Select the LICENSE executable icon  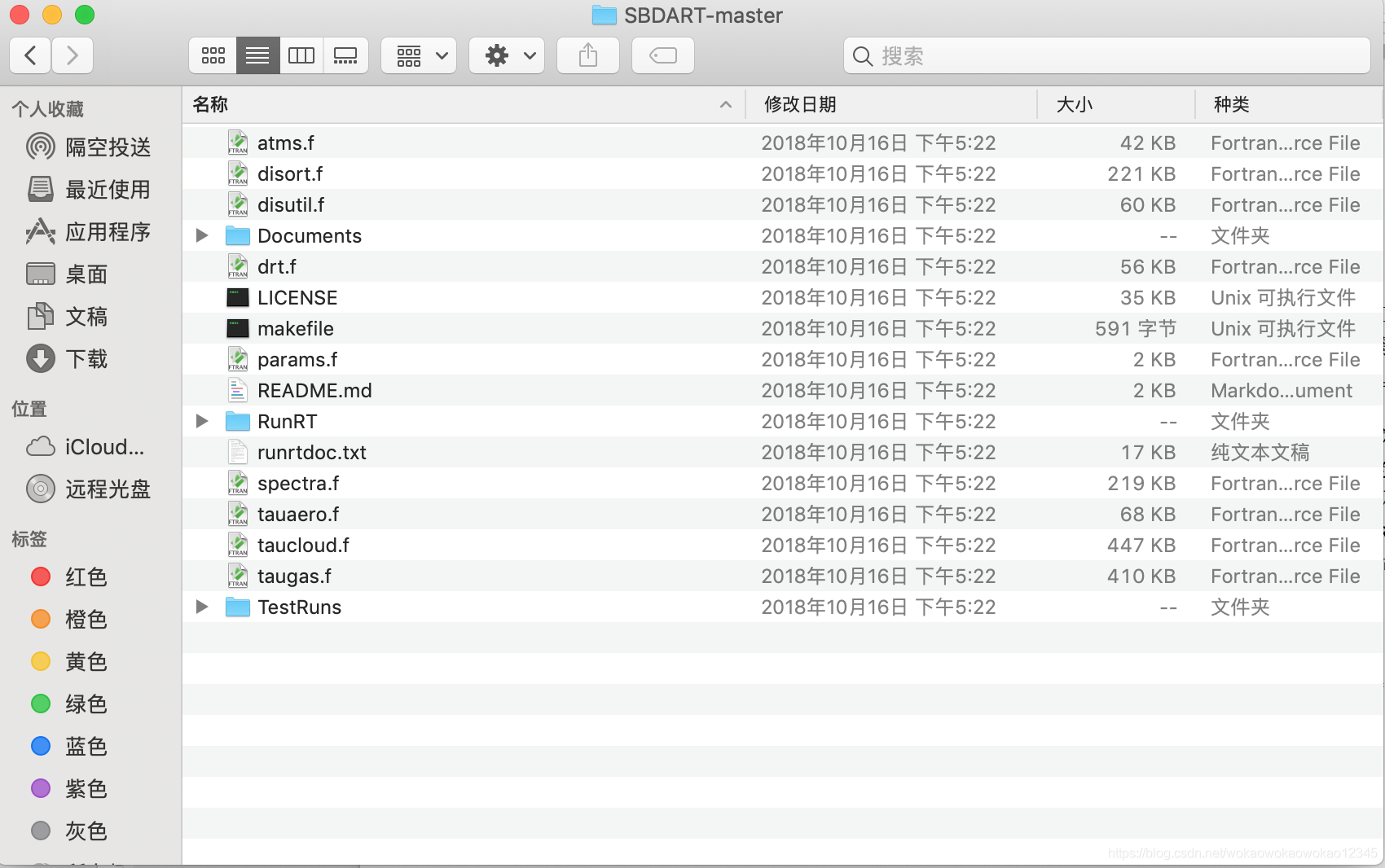pos(238,297)
